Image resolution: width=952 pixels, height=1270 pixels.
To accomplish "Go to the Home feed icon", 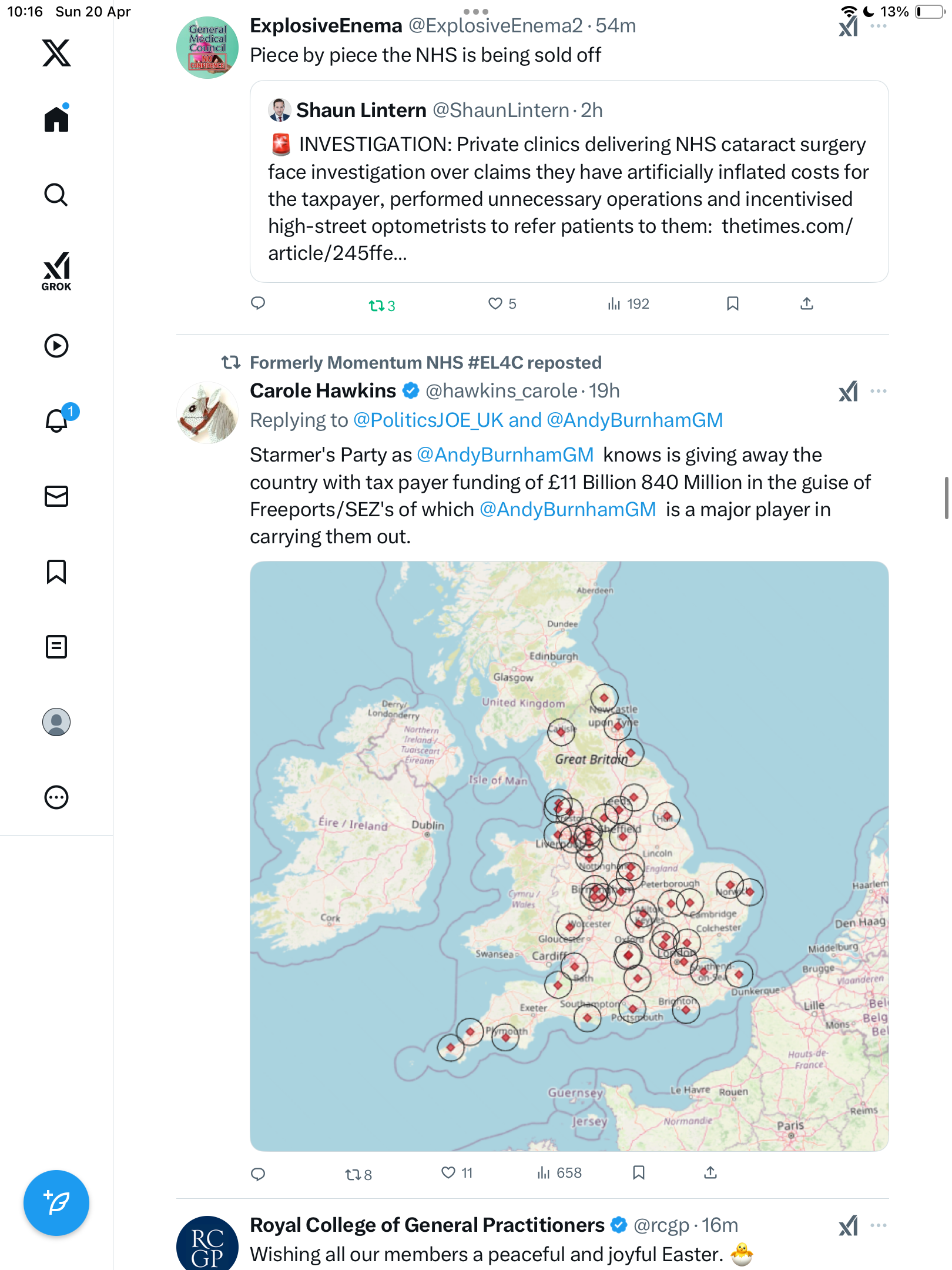I will [x=56, y=118].
